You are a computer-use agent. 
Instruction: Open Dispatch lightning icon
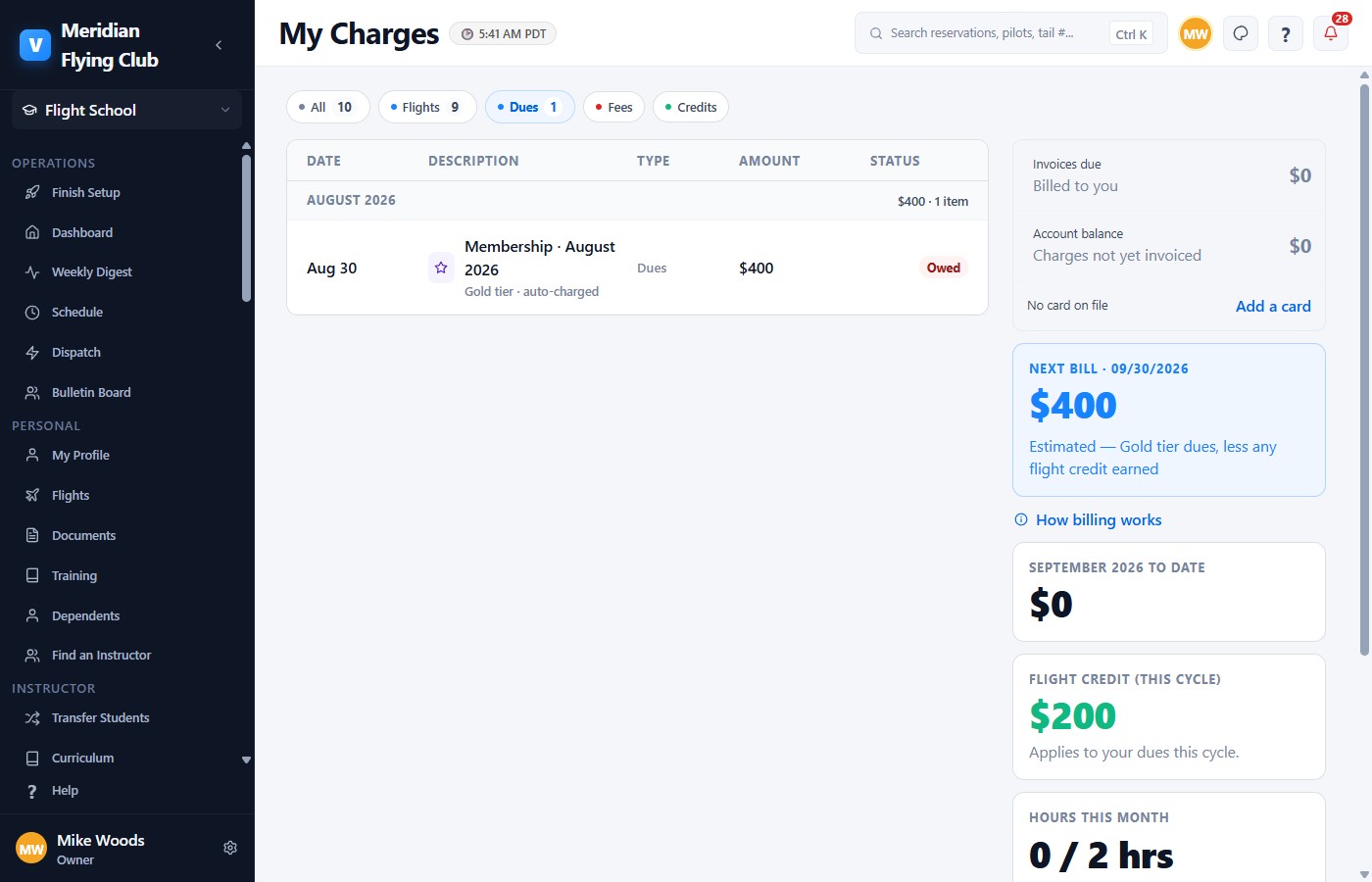pyautogui.click(x=32, y=353)
